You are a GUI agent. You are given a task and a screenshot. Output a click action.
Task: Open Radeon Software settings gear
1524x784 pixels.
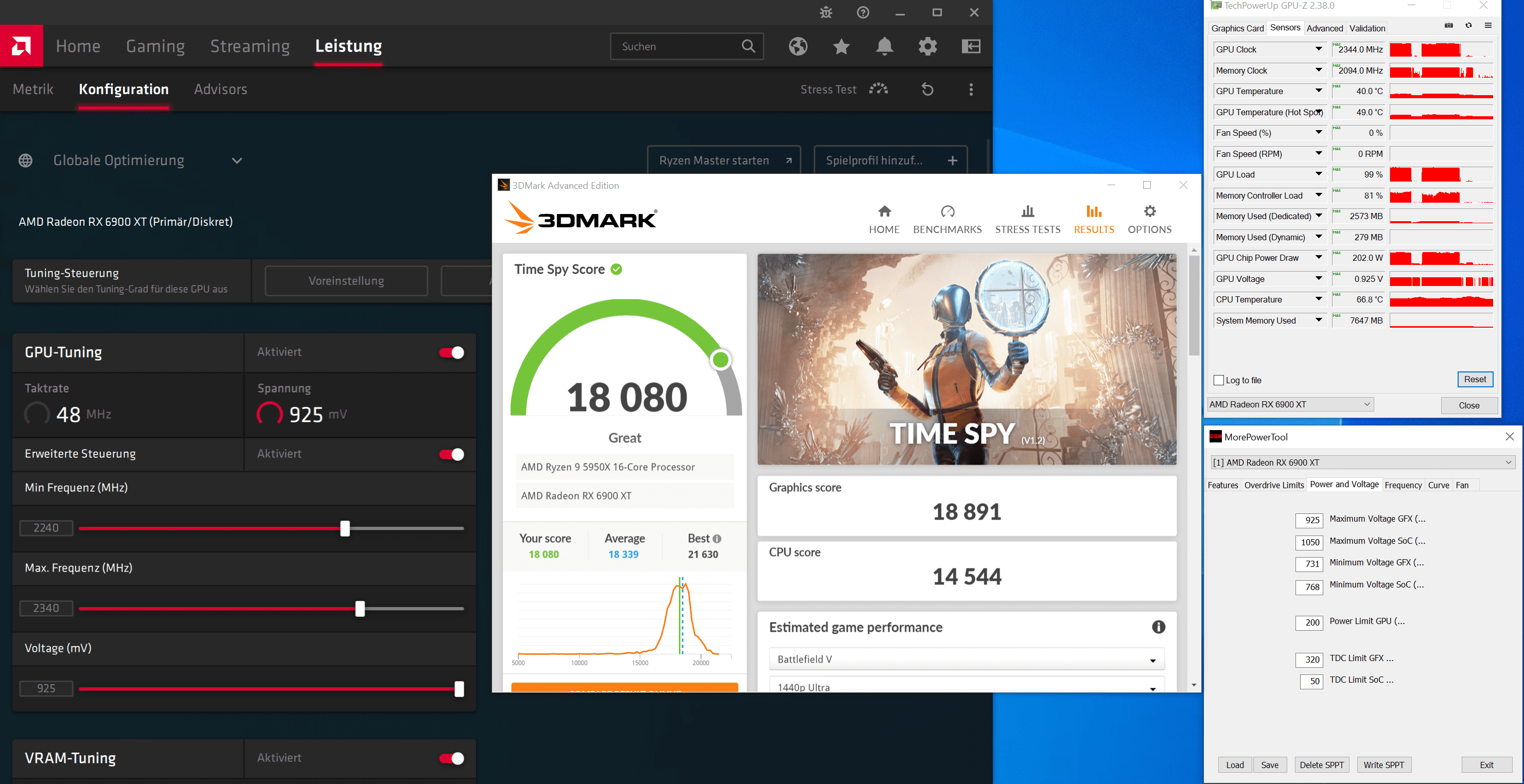[x=927, y=46]
